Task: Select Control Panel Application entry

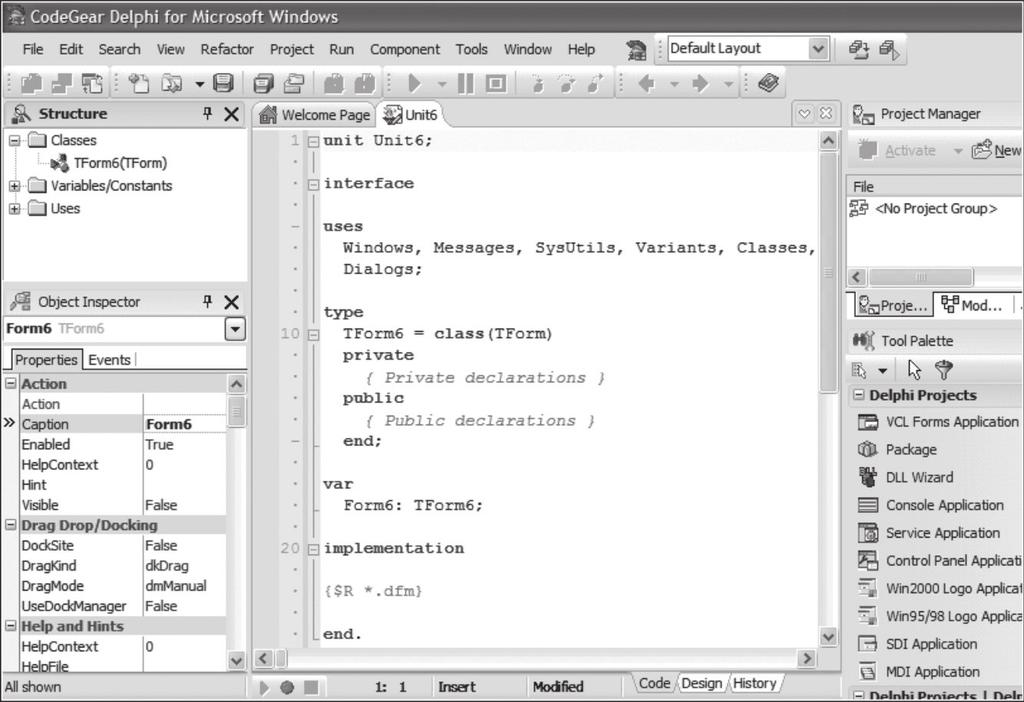Action: [939, 560]
